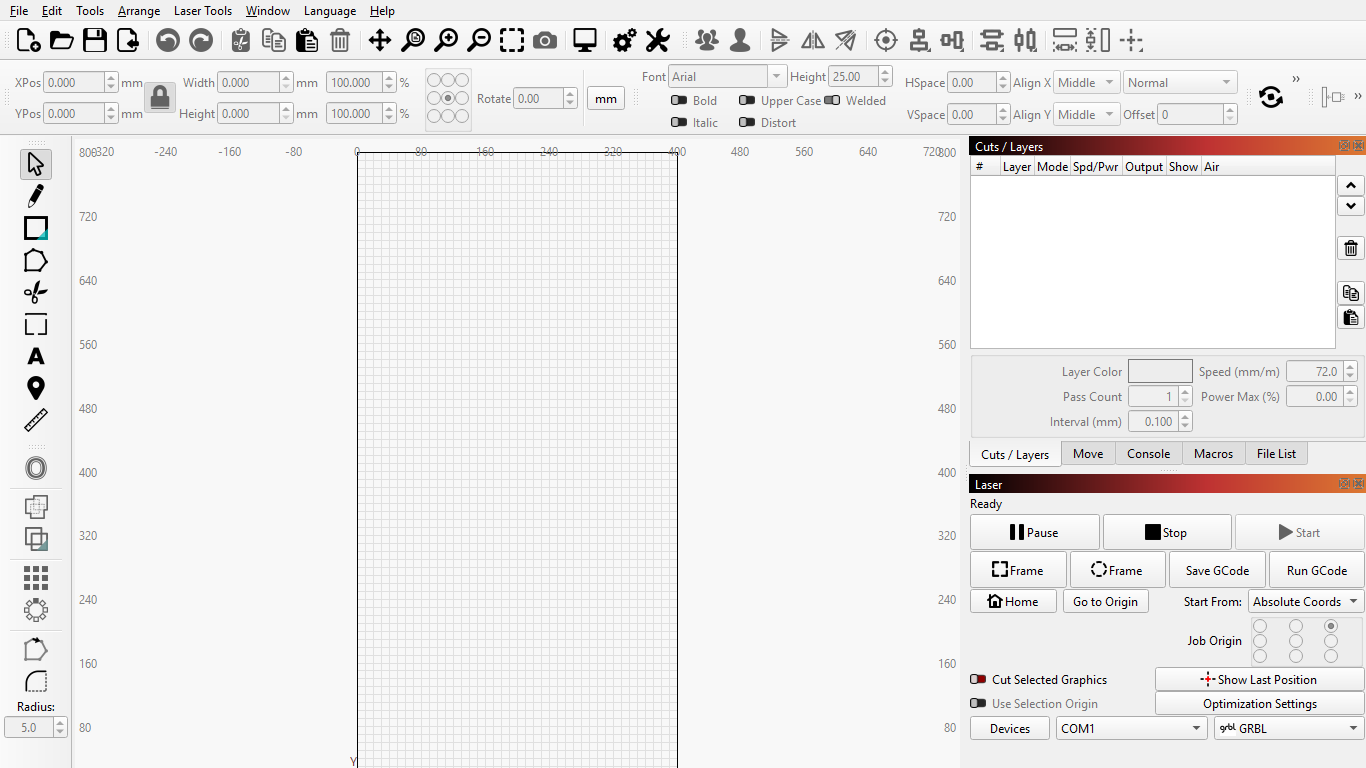
Task: Click the Layer Color swatch
Action: pyautogui.click(x=1160, y=372)
